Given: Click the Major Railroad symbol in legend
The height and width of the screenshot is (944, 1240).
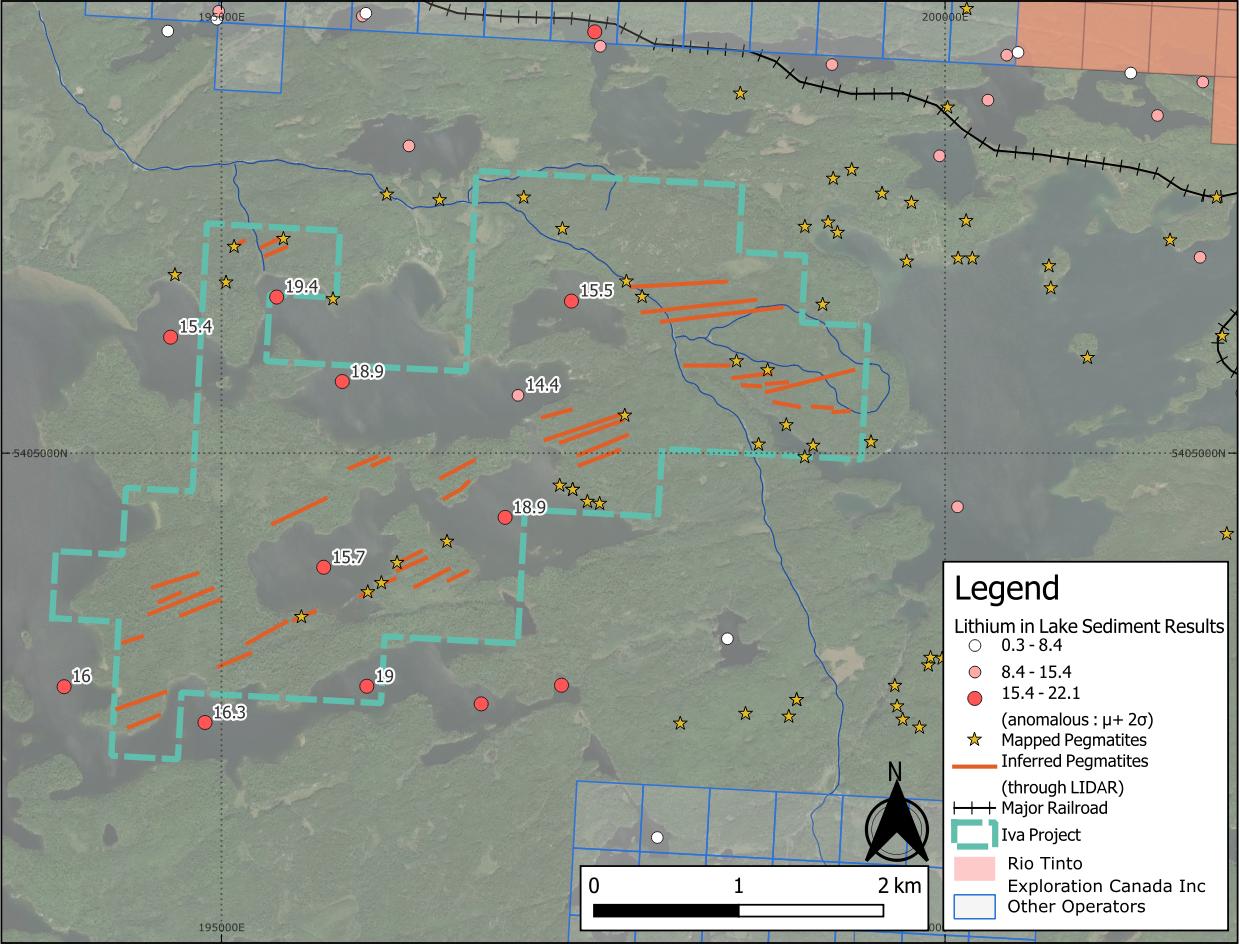Looking at the screenshot, I should 974,808.
